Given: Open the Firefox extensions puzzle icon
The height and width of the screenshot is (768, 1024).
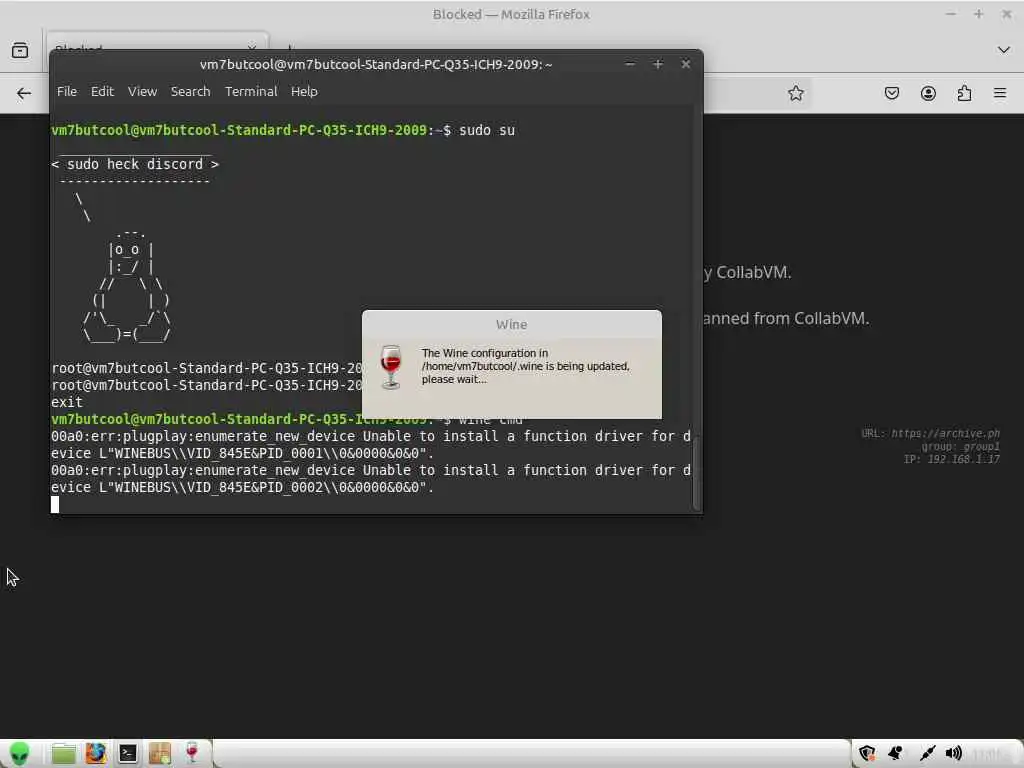Looking at the screenshot, I should click(x=964, y=93).
